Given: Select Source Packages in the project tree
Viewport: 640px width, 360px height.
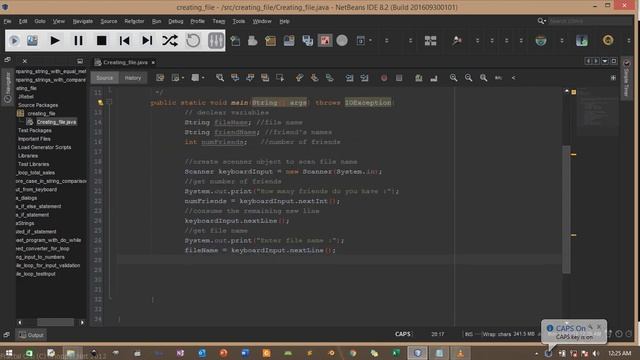Looking at the screenshot, I should point(38,105).
